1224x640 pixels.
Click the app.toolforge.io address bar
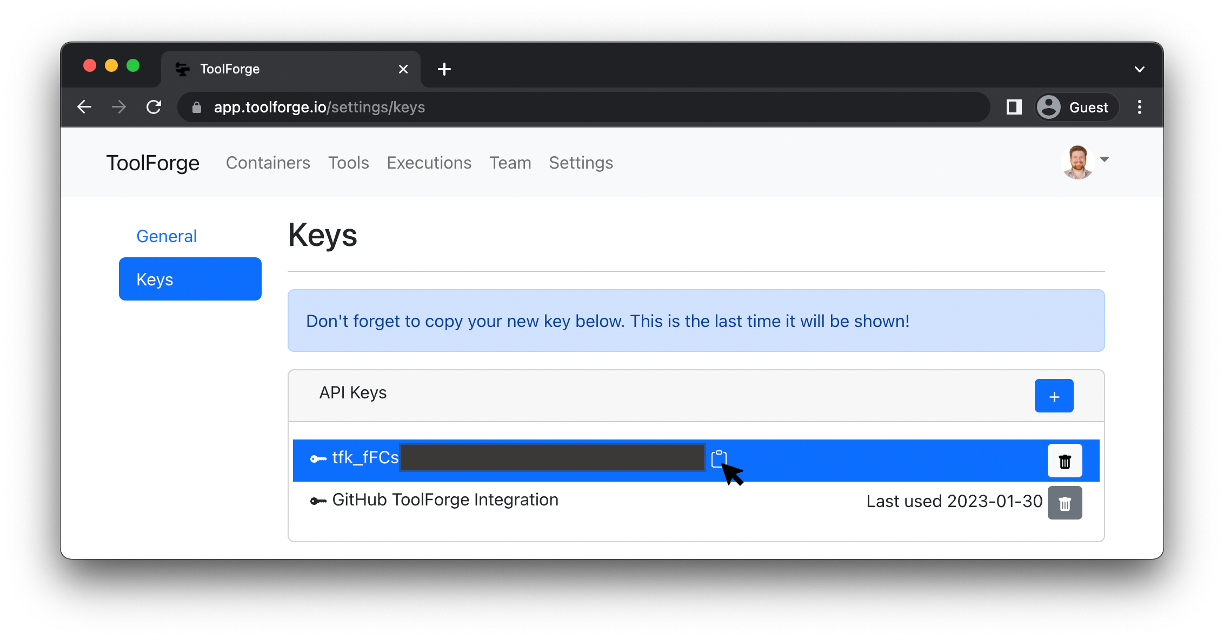(x=584, y=107)
